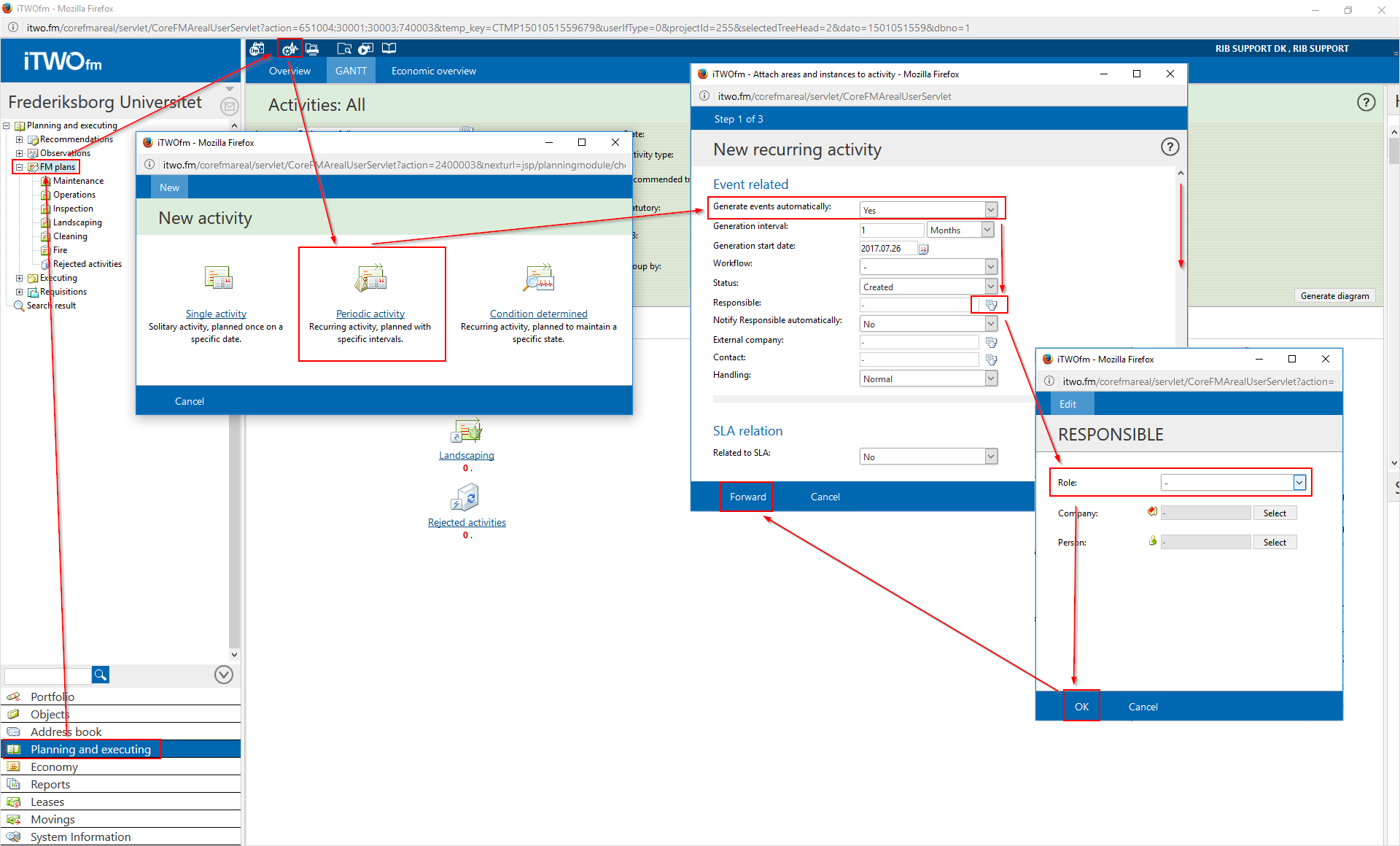The width and height of the screenshot is (1400, 846).
Task: Click the Forward button
Action: pos(747,497)
